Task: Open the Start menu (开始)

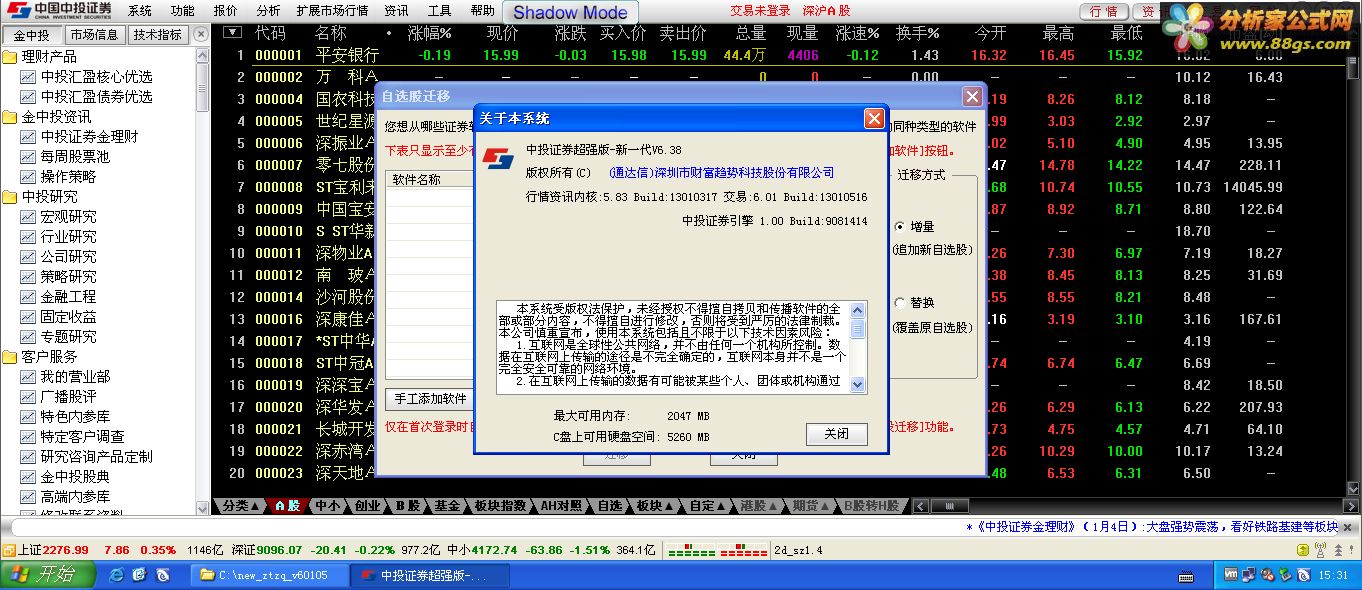Action: [x=48, y=575]
